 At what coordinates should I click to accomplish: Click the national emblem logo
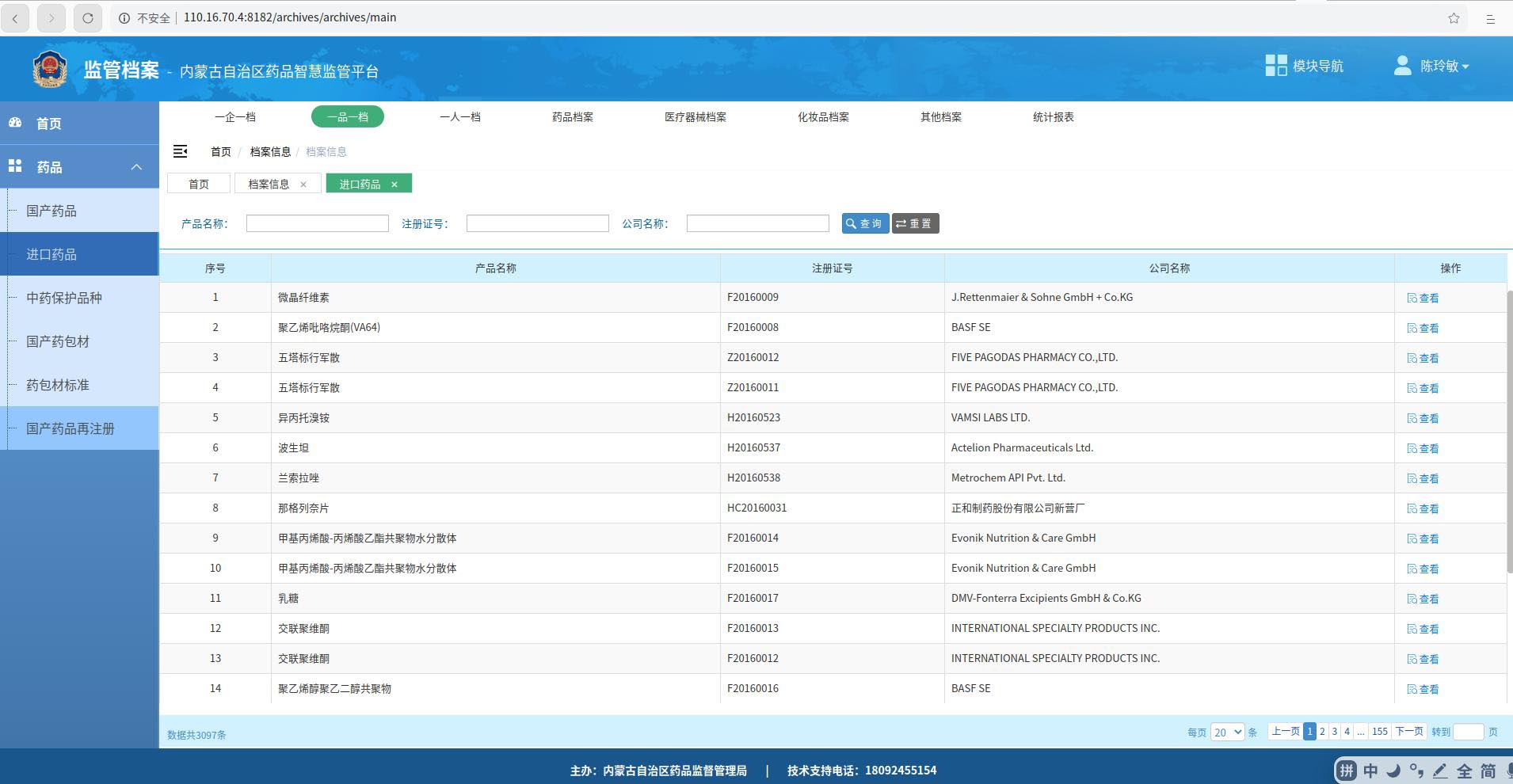point(50,69)
